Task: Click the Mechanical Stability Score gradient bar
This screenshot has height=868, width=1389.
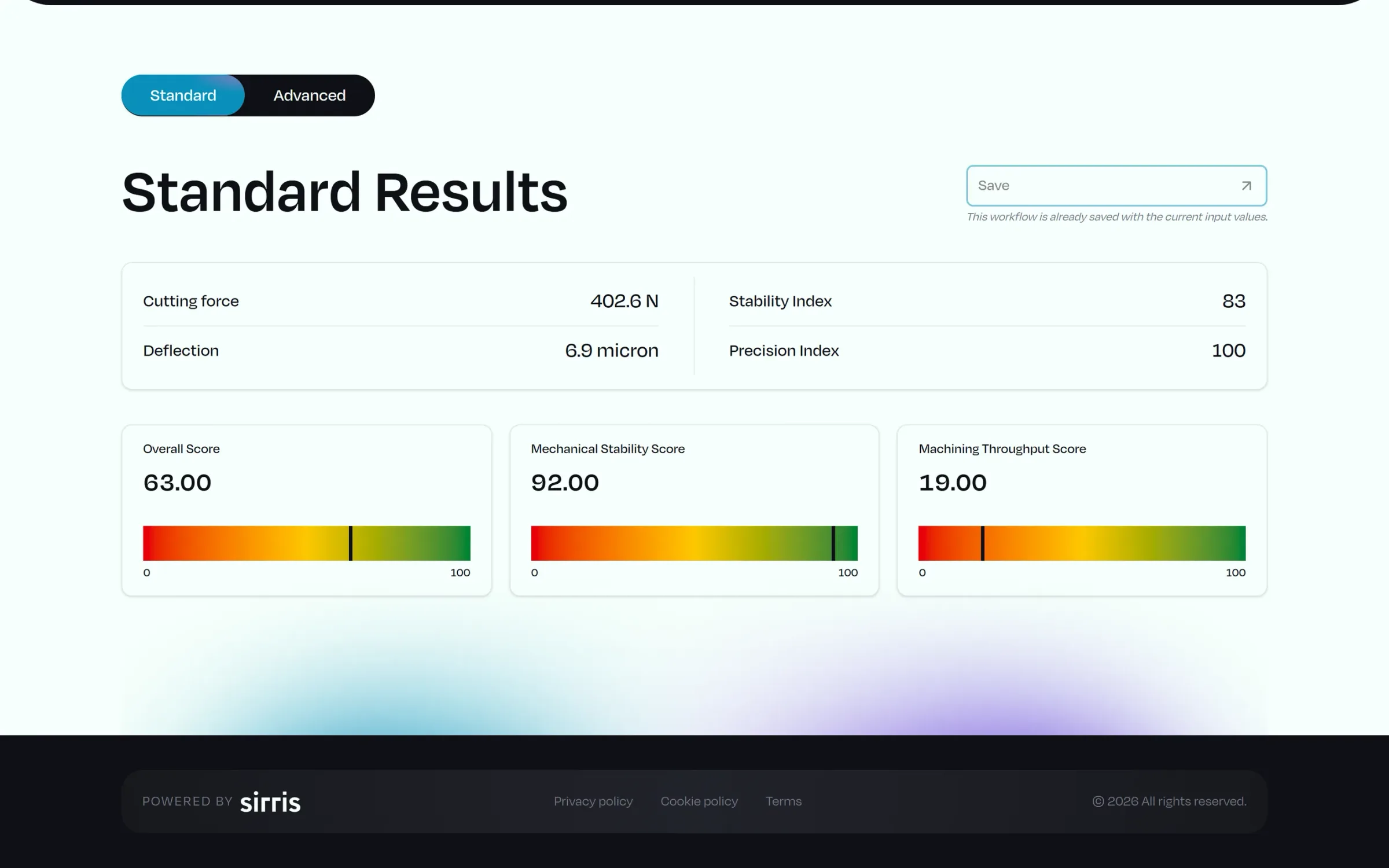Action: (x=694, y=543)
